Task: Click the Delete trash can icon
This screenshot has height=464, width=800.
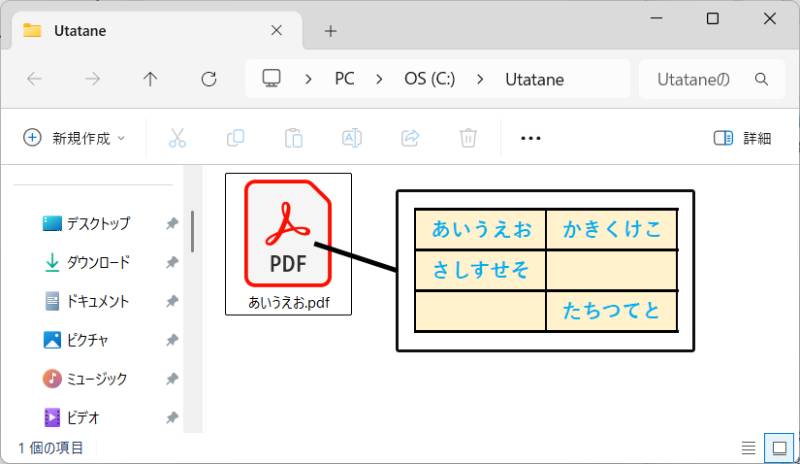Action: [468, 138]
